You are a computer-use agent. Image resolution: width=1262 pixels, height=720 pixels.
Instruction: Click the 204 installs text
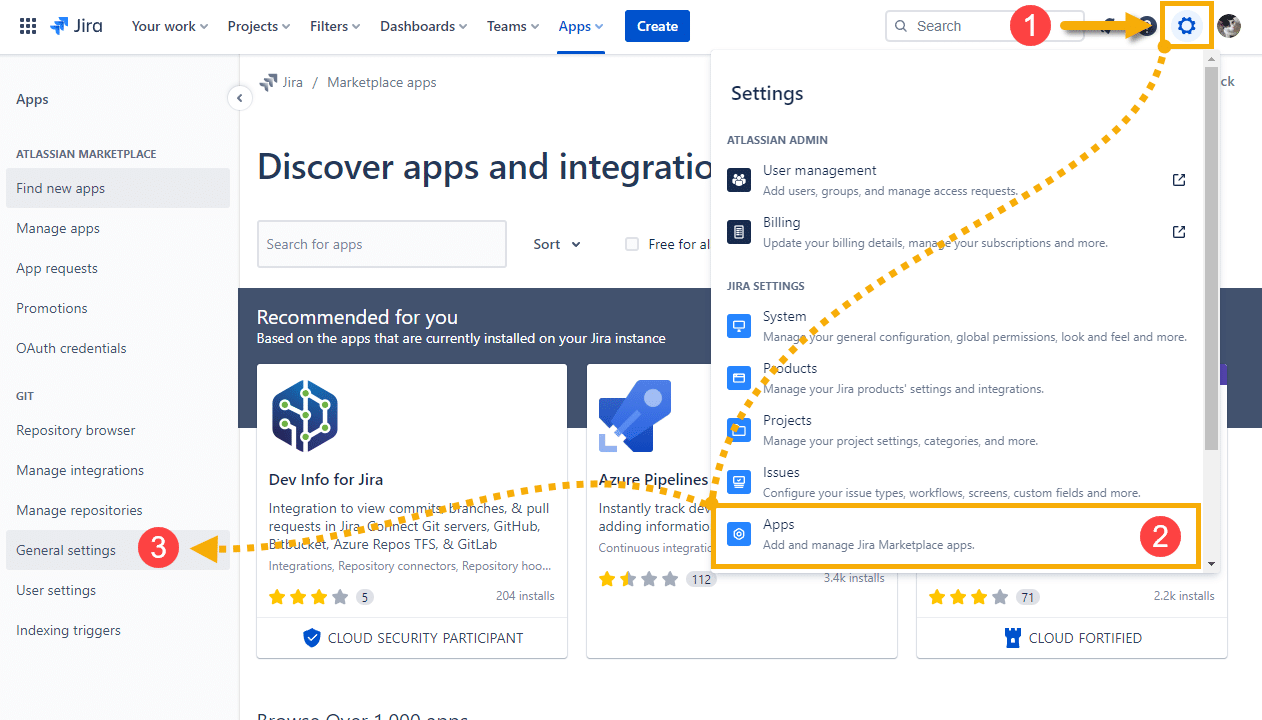[525, 596]
